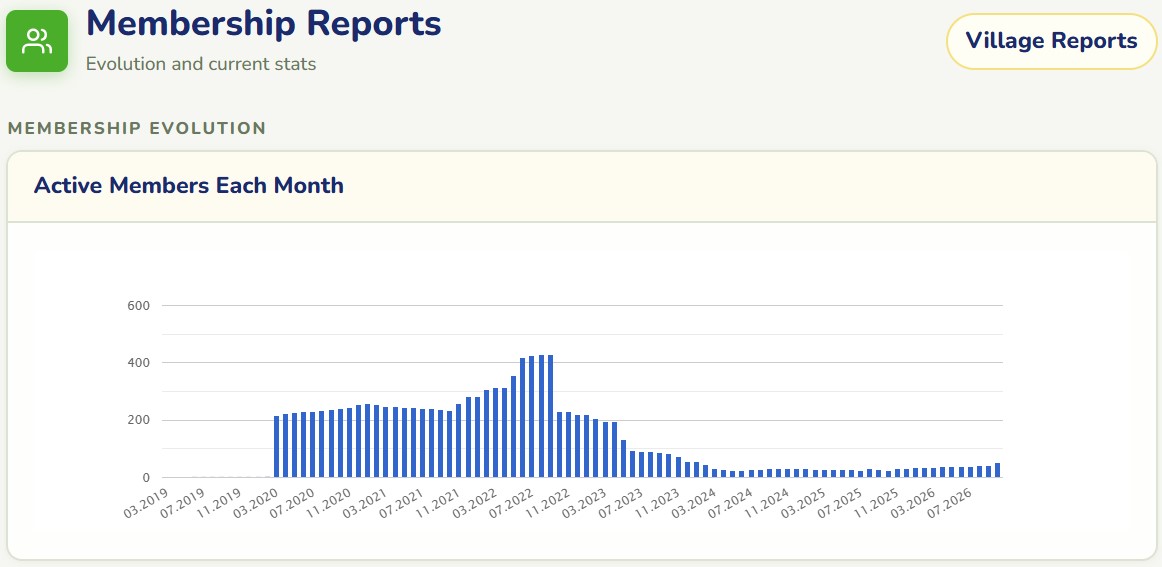Open Village Reports
The height and width of the screenshot is (567, 1162).
pyautogui.click(x=1051, y=42)
